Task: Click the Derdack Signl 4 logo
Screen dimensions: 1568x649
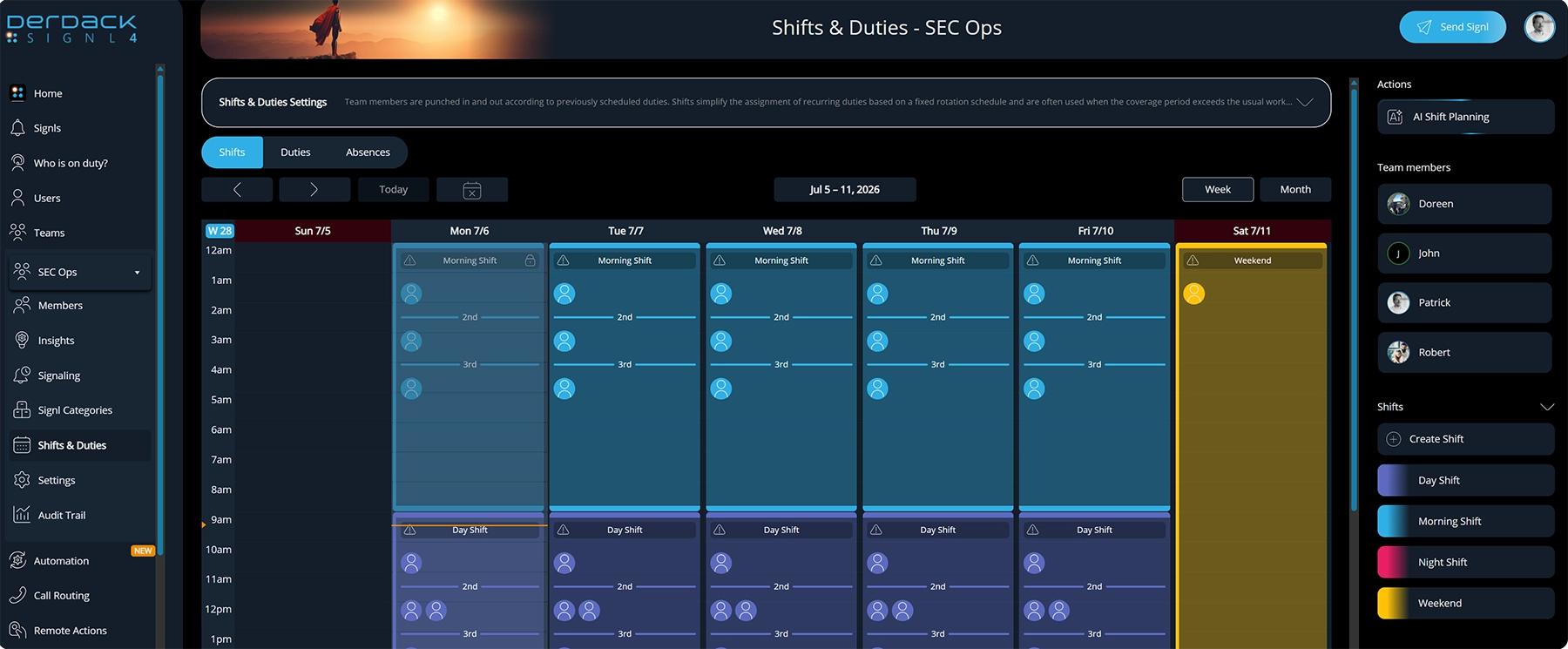Action: click(71, 29)
